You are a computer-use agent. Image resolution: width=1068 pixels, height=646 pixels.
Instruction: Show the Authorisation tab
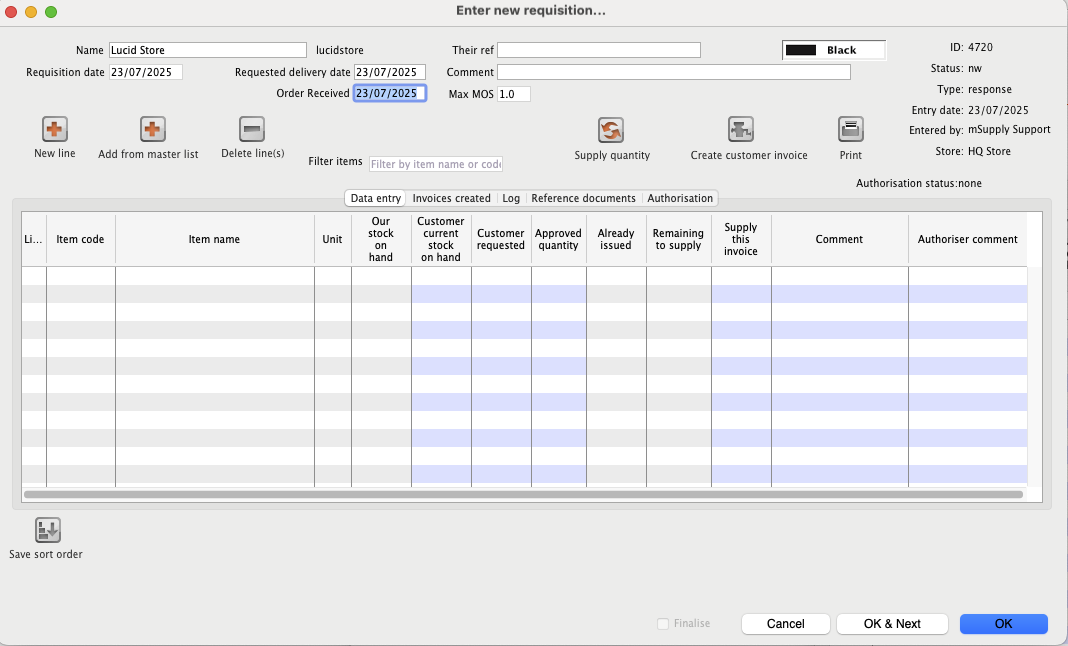(680, 198)
